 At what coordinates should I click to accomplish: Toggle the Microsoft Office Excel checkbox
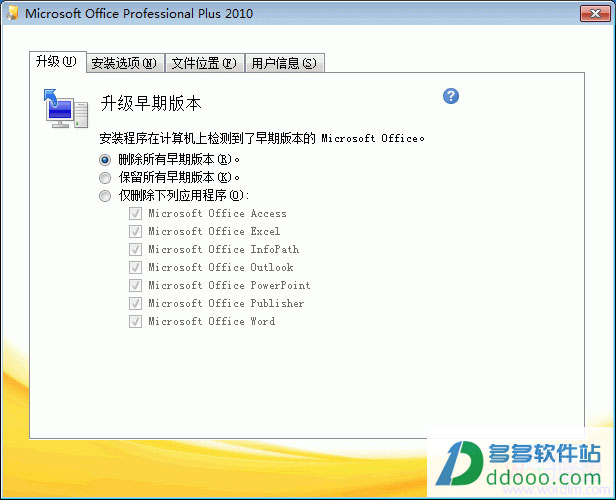point(135,231)
